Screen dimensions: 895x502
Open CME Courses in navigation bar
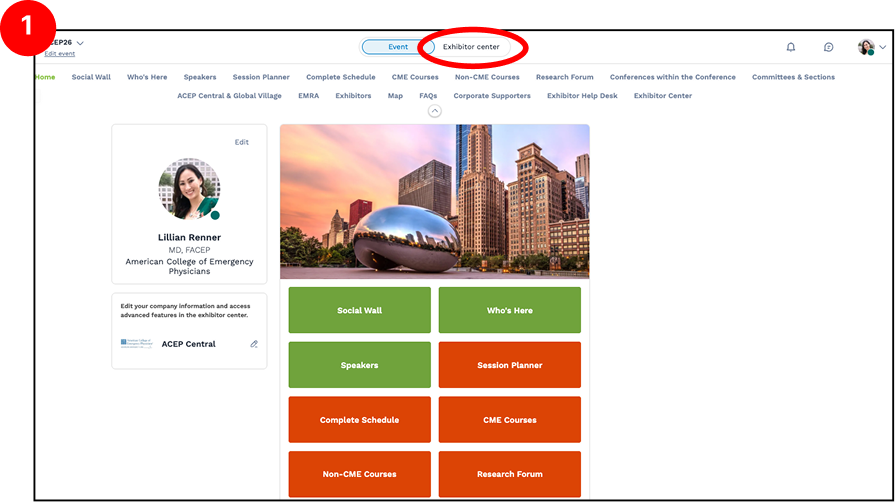[415, 77]
